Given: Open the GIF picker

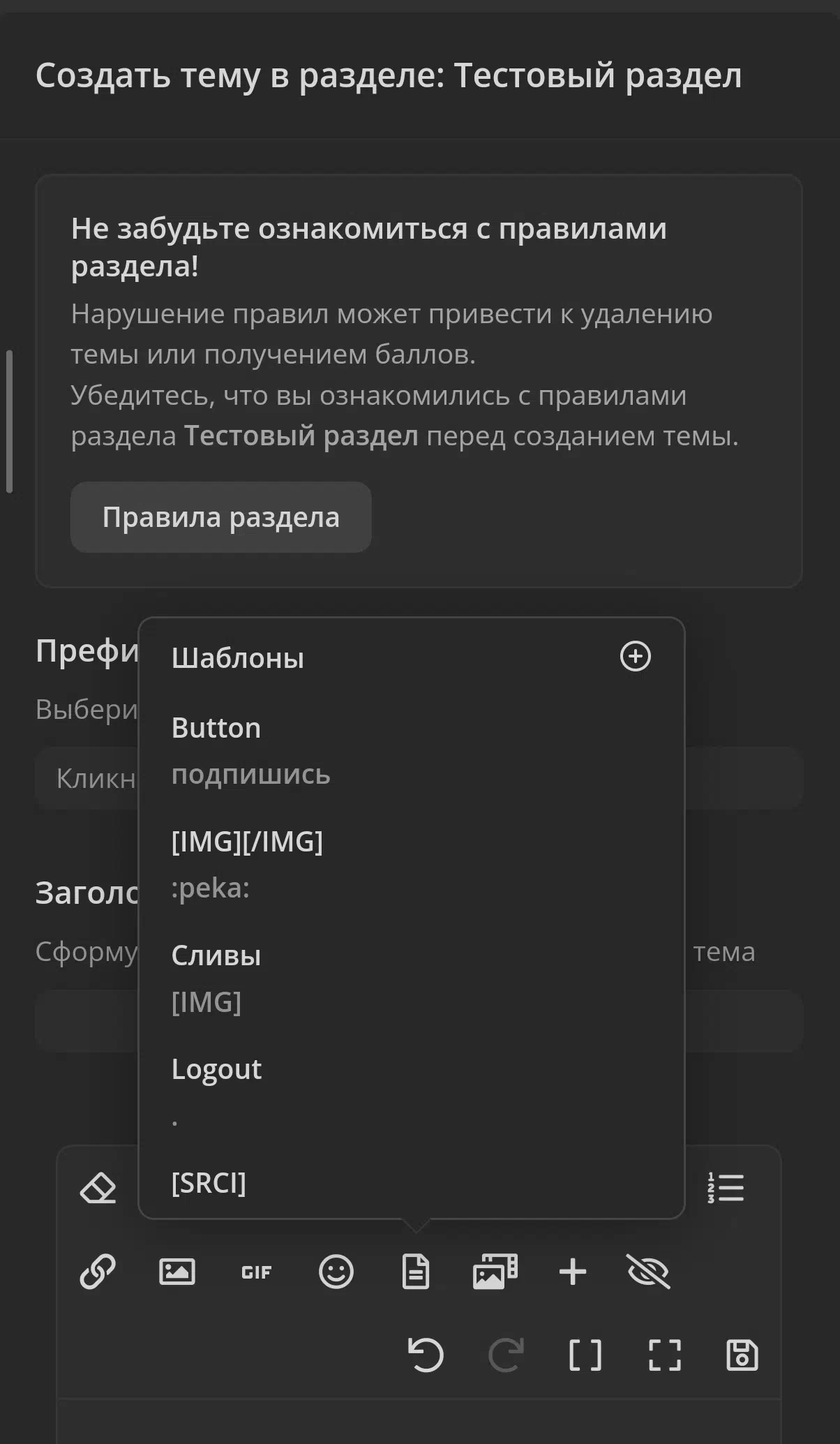Looking at the screenshot, I should point(256,1272).
